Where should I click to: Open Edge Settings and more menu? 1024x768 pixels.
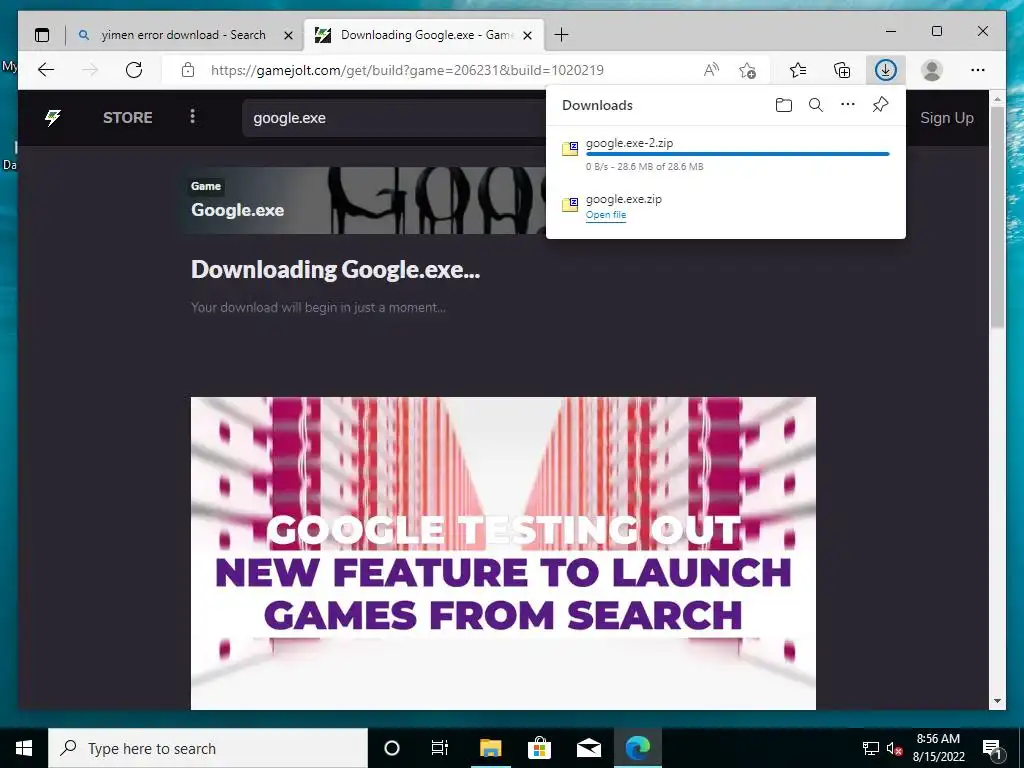[x=978, y=70]
